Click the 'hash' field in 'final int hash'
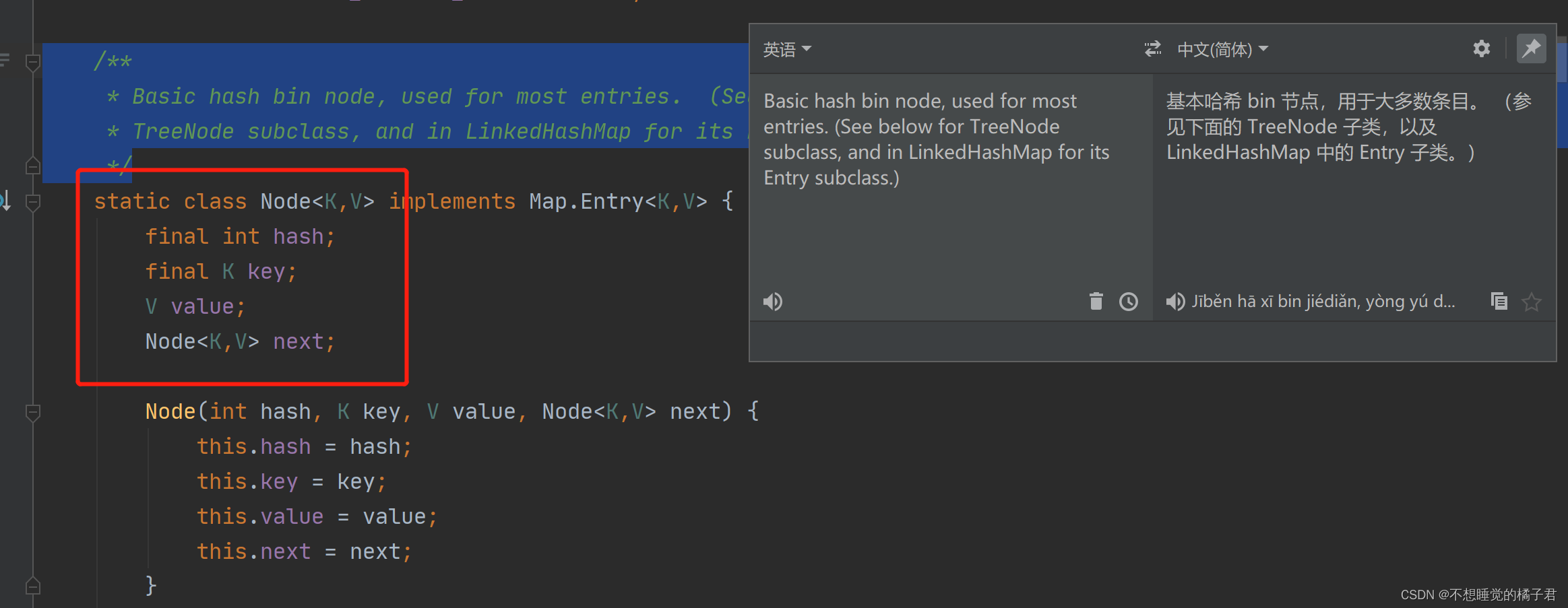Viewport: 1568px width, 608px height. (x=299, y=236)
